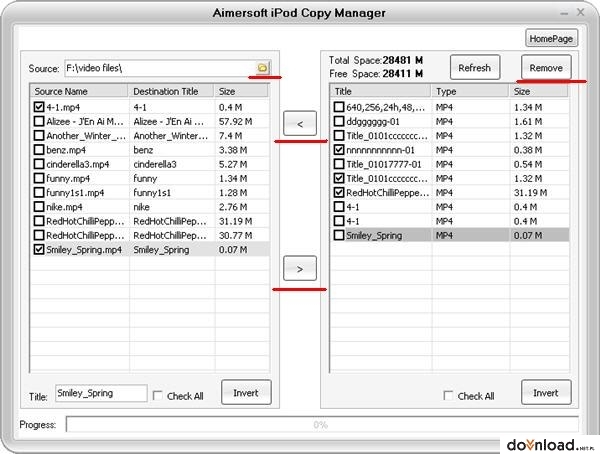The width and height of the screenshot is (600, 454).
Task: Uncheck the RedHotChilliPeppe iPod item
Action: pyautogui.click(x=339, y=193)
